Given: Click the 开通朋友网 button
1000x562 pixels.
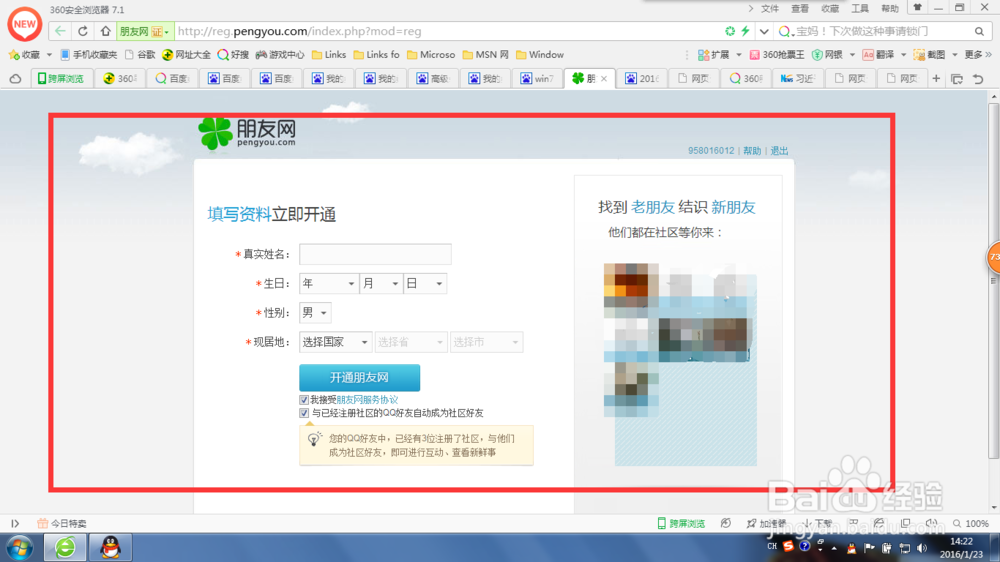Looking at the screenshot, I should [359, 378].
